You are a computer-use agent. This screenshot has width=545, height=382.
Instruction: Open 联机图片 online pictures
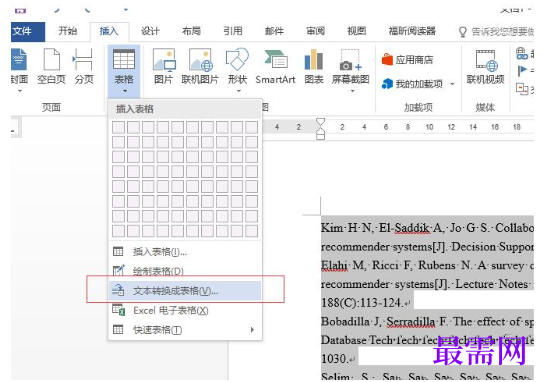click(200, 67)
